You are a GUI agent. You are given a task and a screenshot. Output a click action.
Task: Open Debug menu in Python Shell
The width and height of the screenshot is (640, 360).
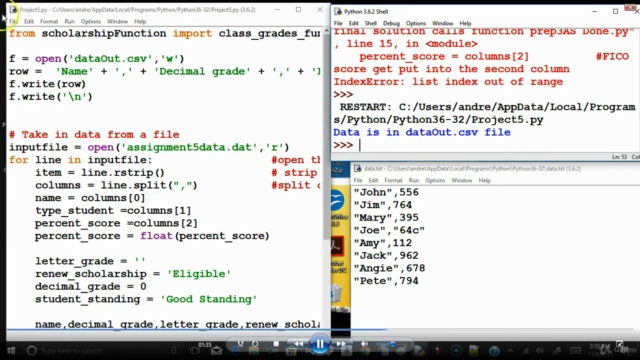(x=391, y=23)
